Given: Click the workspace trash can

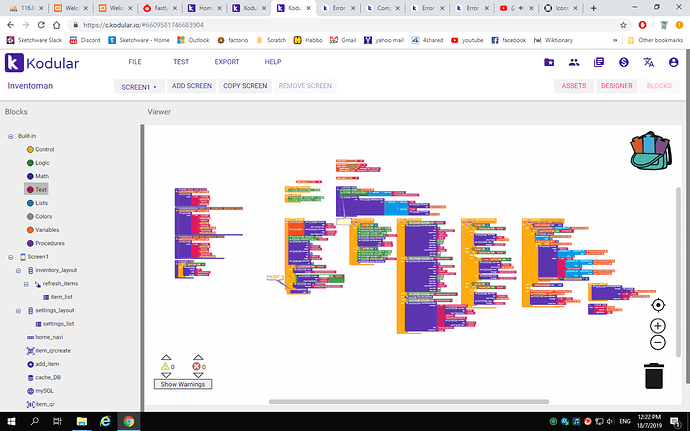Looking at the screenshot, I should pos(654,376).
